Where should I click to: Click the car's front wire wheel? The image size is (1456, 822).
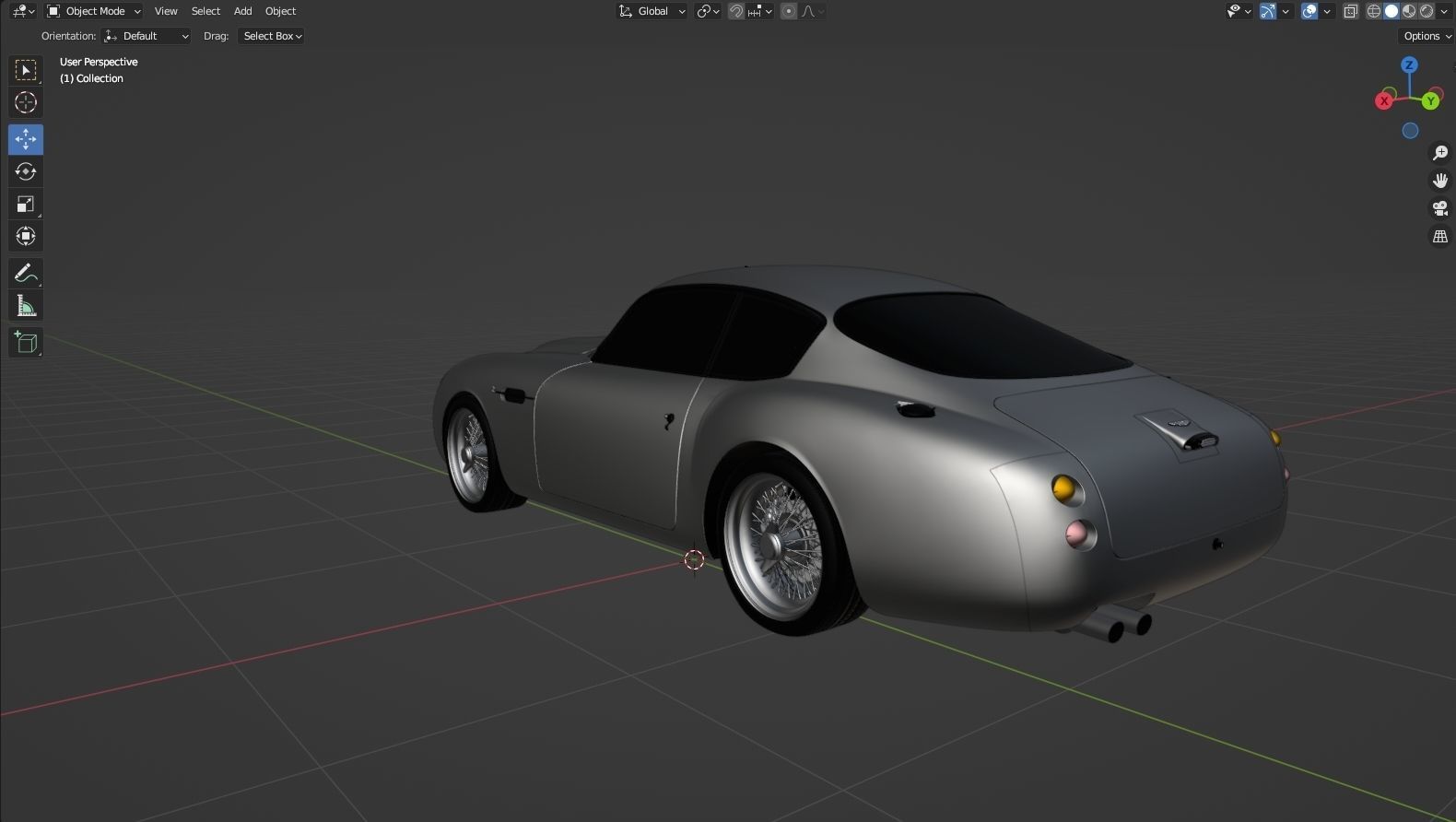tap(470, 453)
